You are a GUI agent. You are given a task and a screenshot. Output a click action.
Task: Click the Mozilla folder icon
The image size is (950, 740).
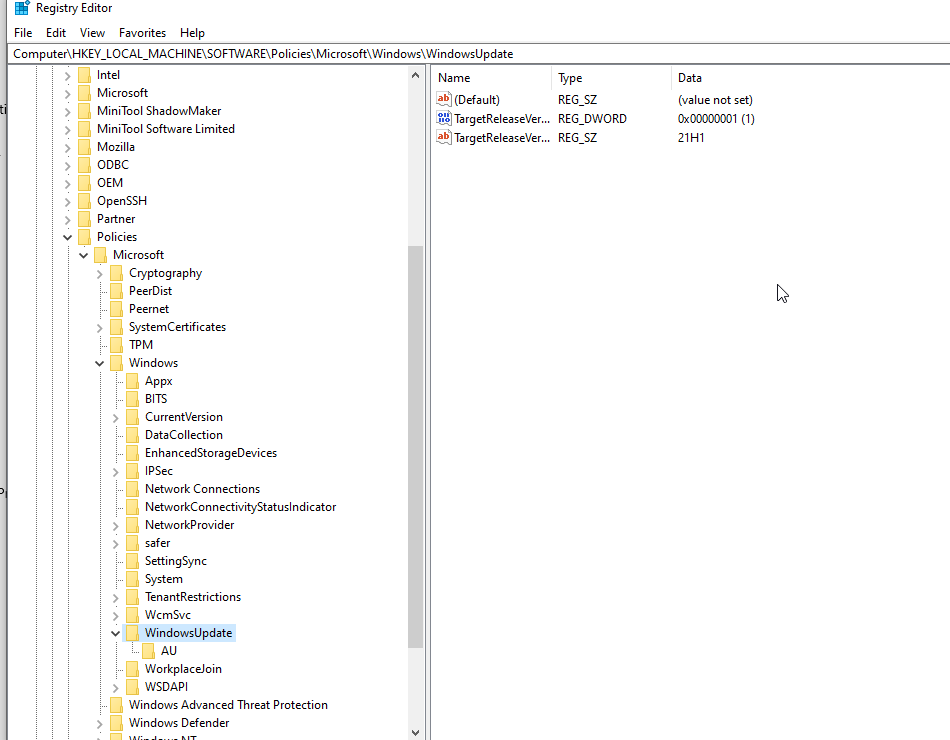click(x=85, y=147)
